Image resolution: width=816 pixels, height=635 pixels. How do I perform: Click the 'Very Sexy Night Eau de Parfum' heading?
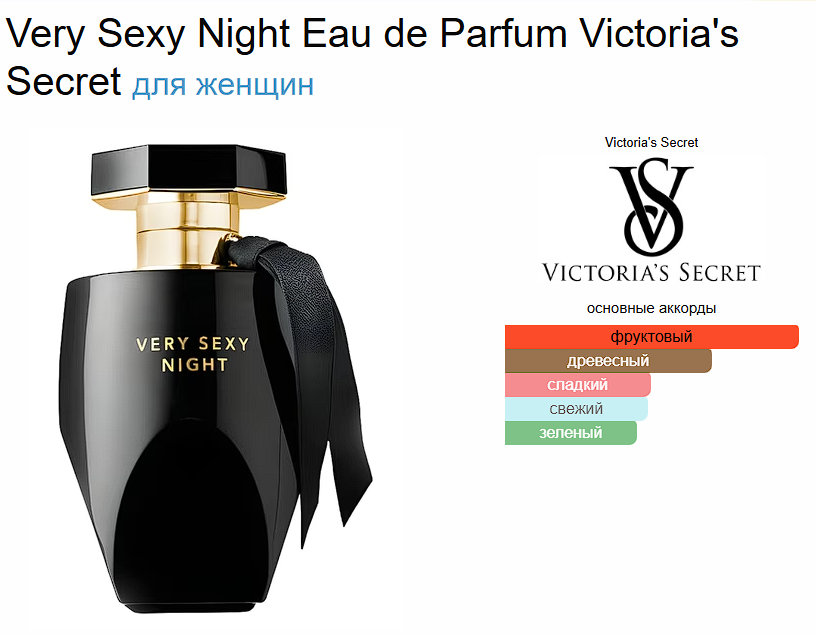(286, 34)
